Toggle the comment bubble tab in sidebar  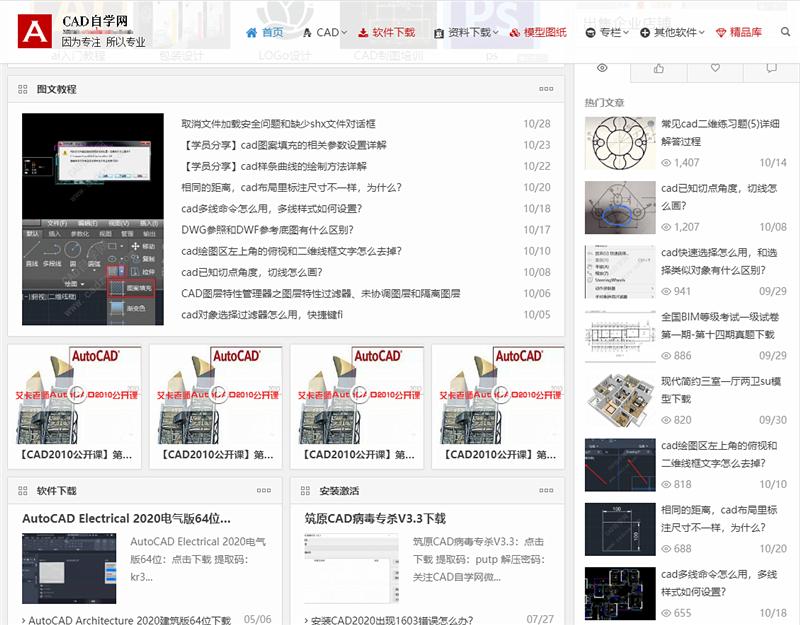[771, 67]
